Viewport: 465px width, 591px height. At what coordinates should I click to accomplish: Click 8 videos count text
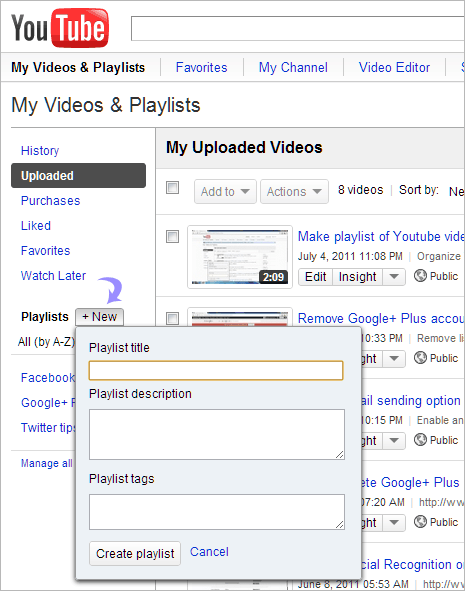click(360, 190)
